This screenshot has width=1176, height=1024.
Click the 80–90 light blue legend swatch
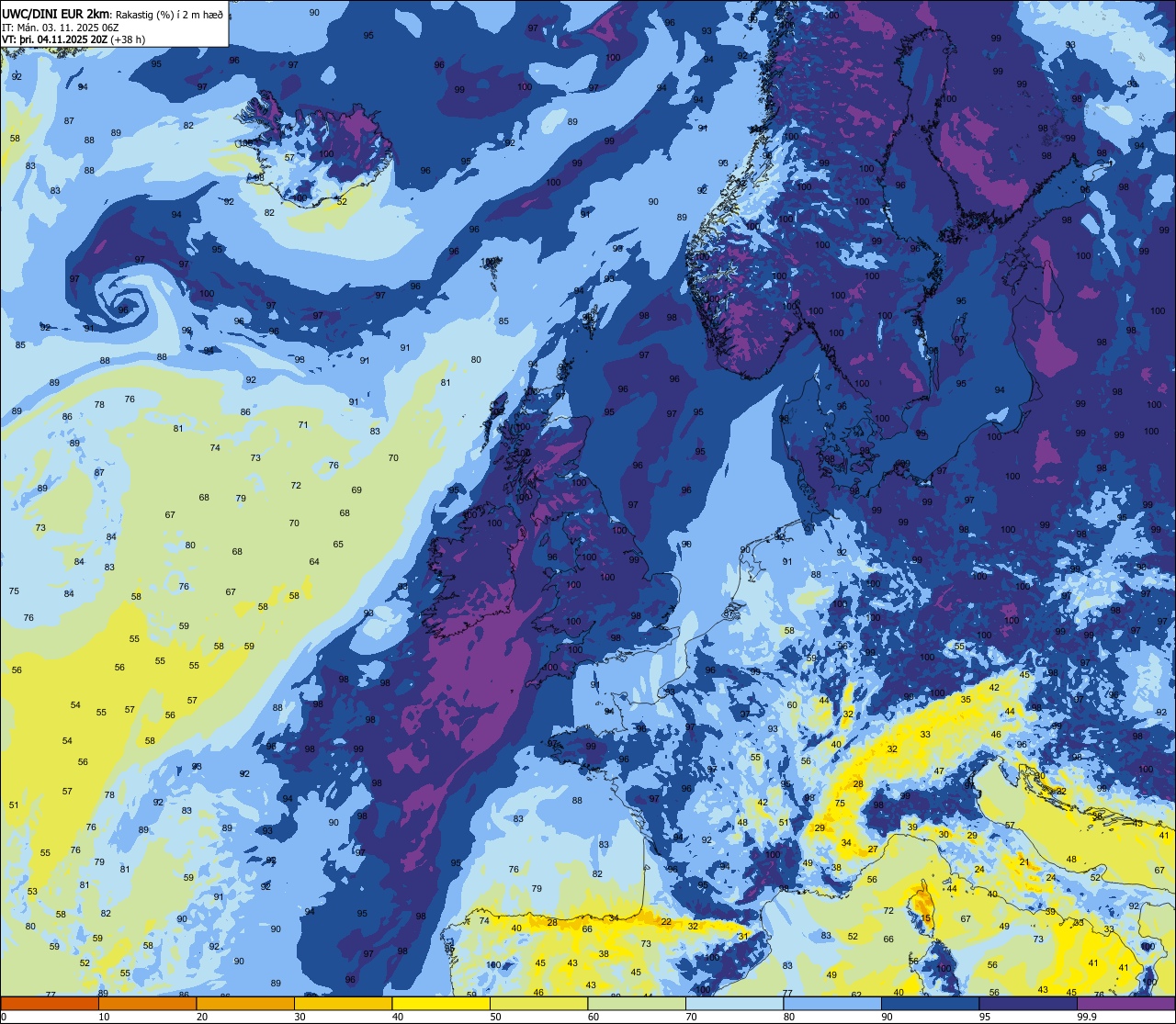coord(832,1003)
